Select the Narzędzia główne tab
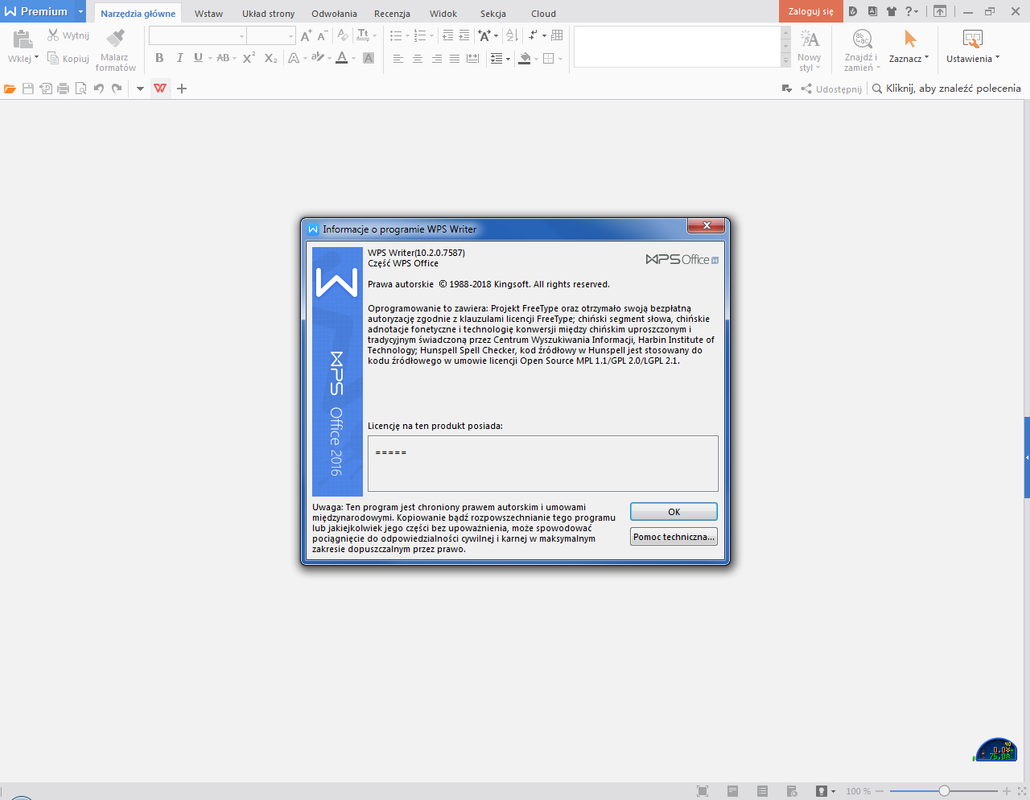Image resolution: width=1030 pixels, height=800 pixels. pyautogui.click(x=138, y=13)
